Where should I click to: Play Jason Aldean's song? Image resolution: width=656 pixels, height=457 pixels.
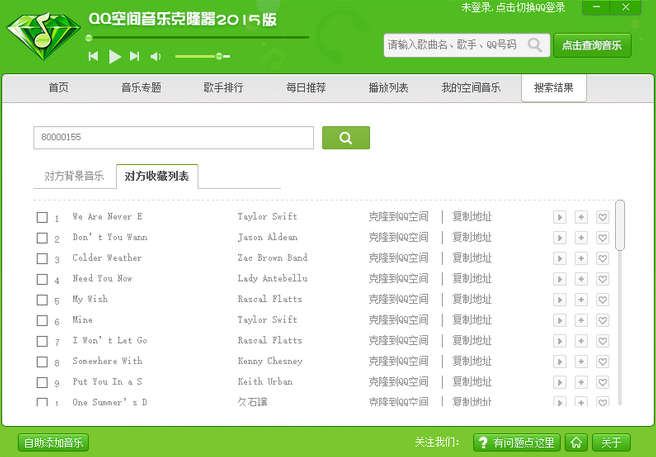click(x=559, y=238)
